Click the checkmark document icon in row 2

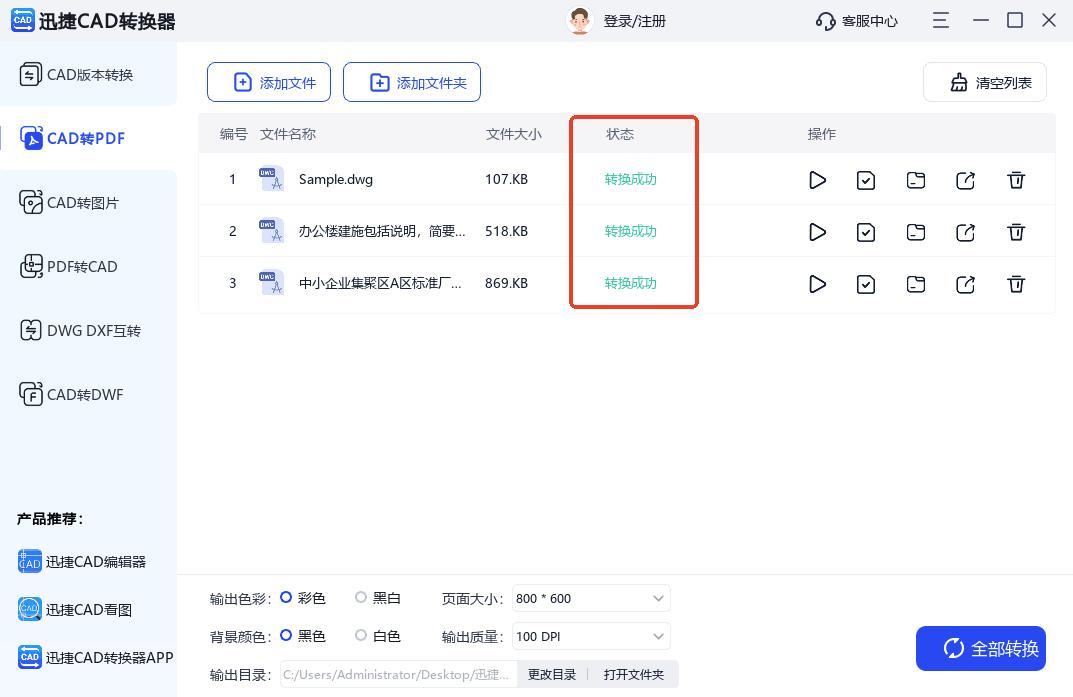[x=866, y=232]
